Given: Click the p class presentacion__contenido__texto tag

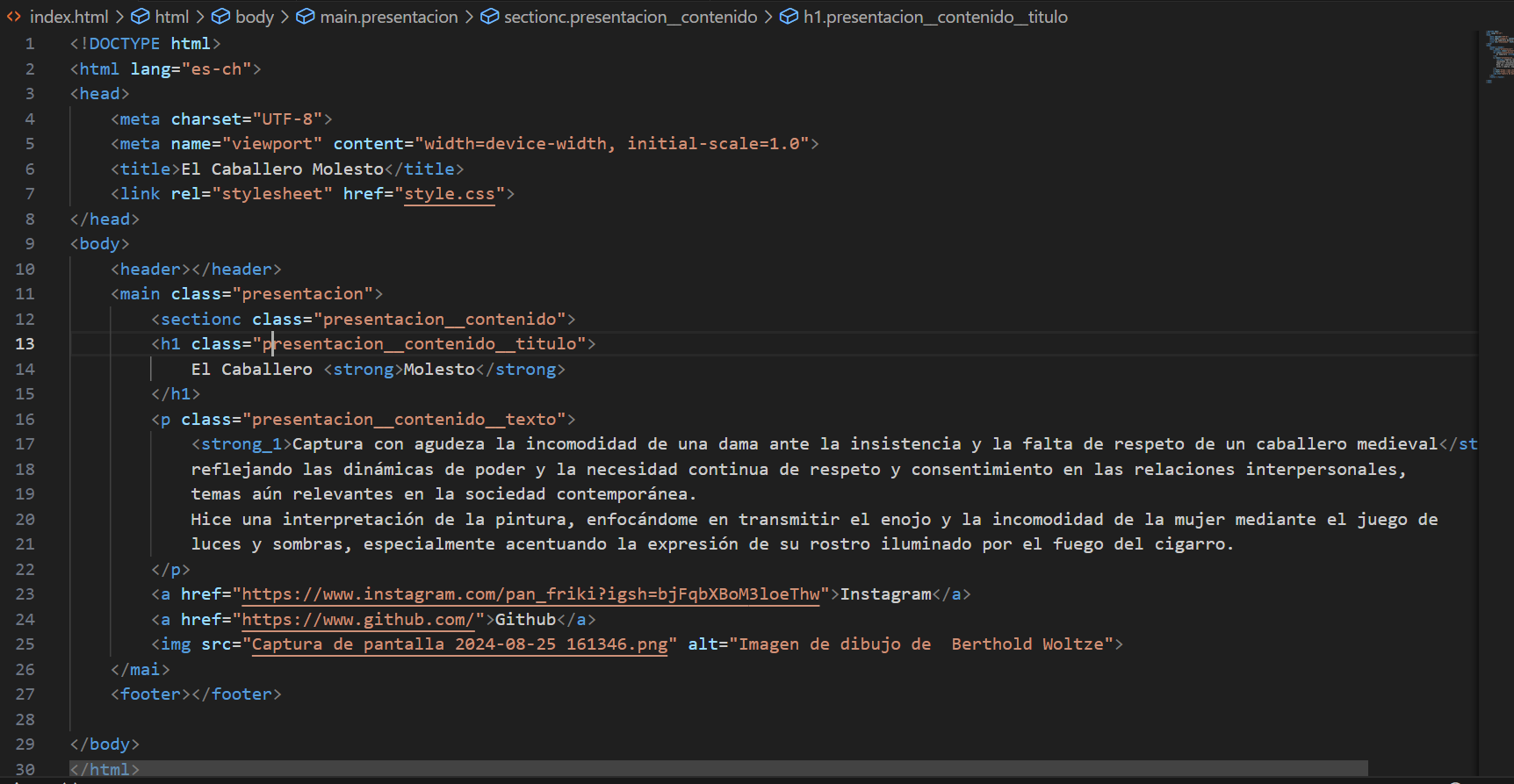Looking at the screenshot, I should [364, 420].
